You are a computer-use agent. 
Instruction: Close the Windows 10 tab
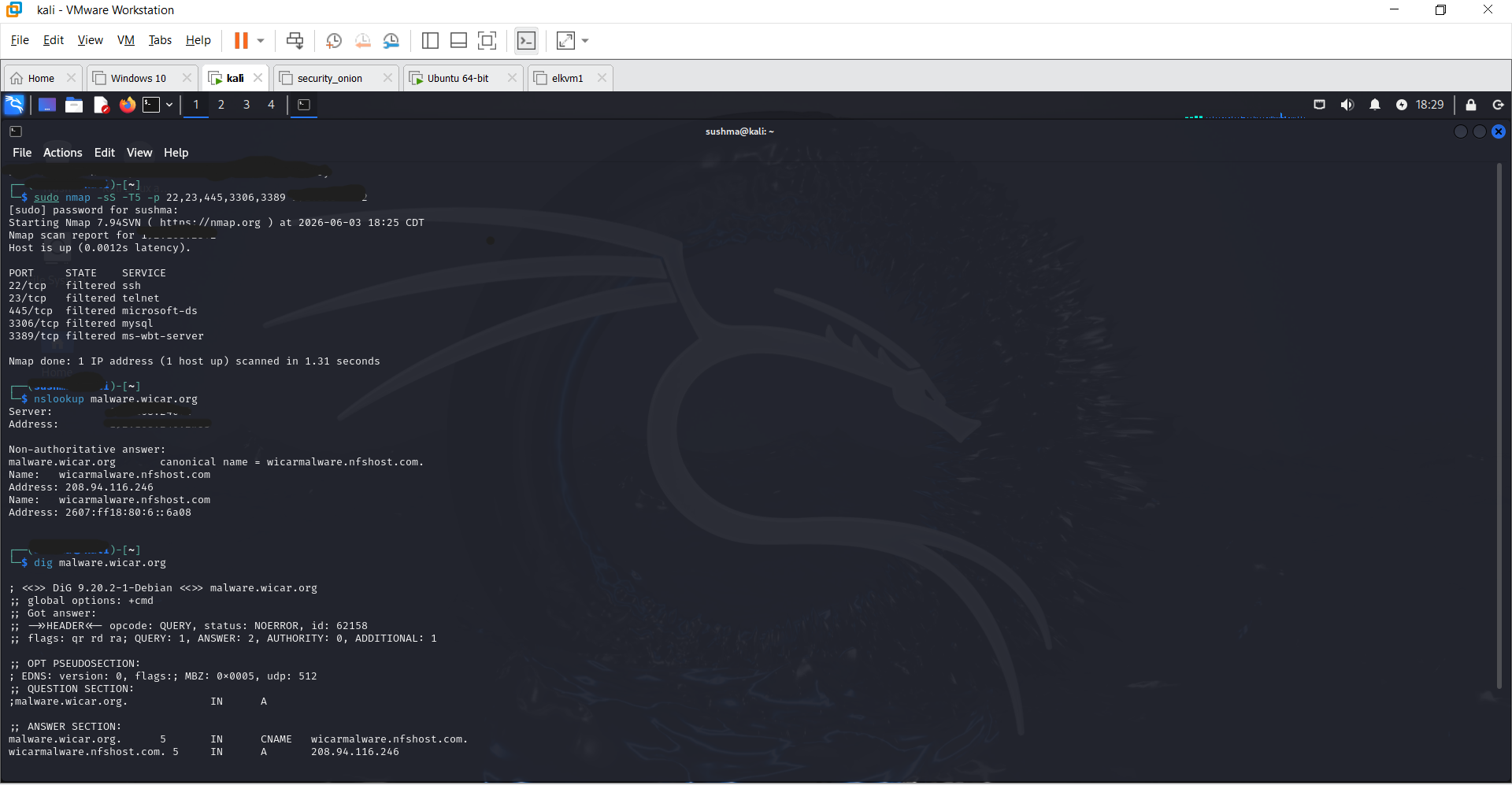(x=187, y=78)
